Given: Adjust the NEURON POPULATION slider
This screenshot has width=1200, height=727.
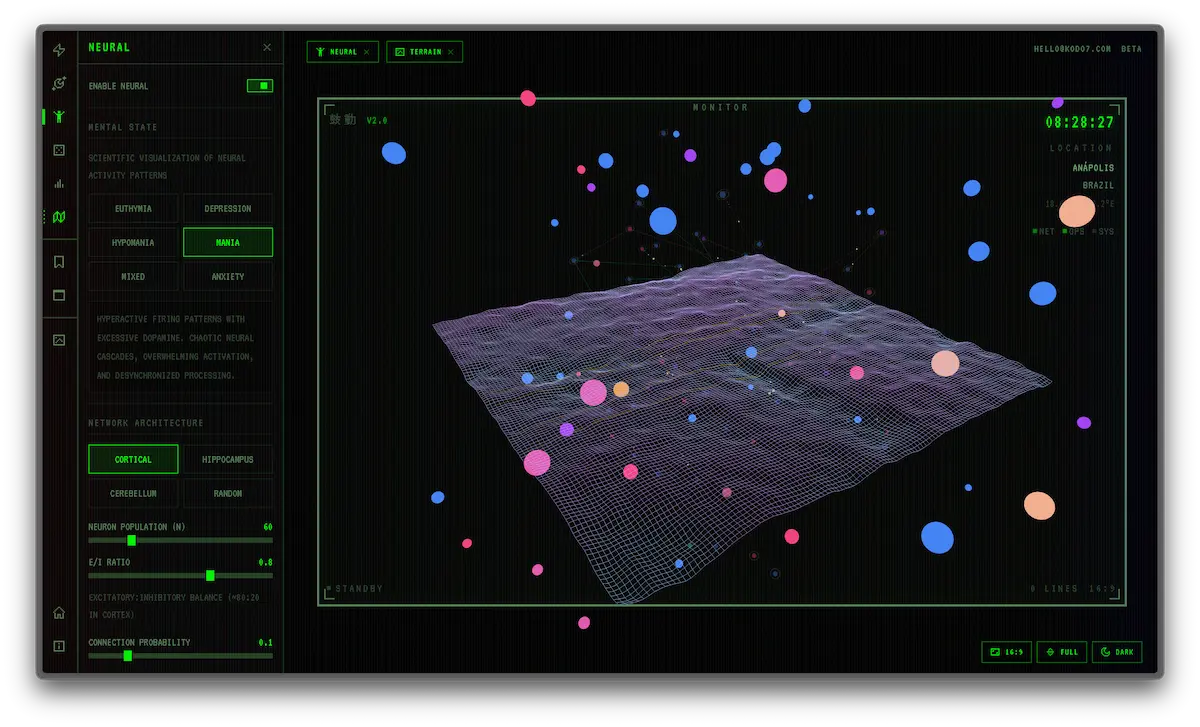Looking at the screenshot, I should [131, 540].
